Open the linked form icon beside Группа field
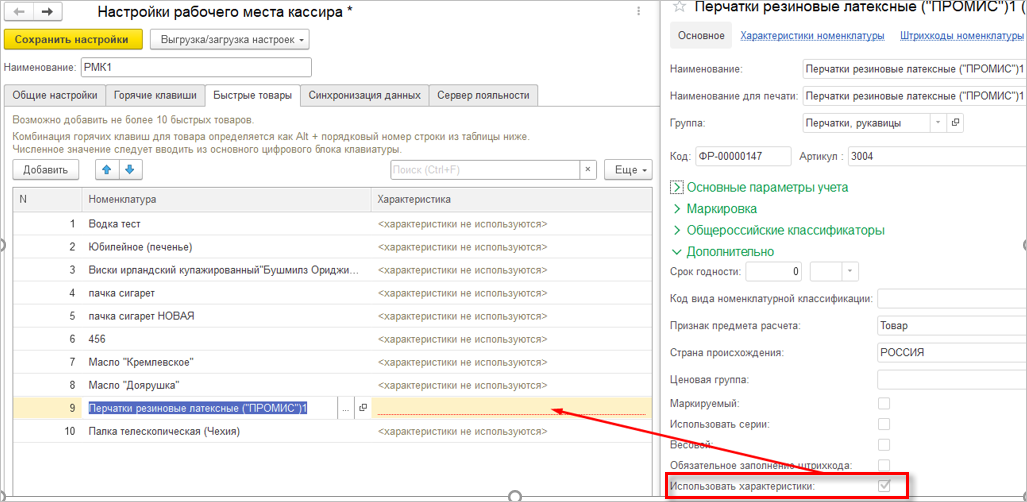 (x=955, y=122)
